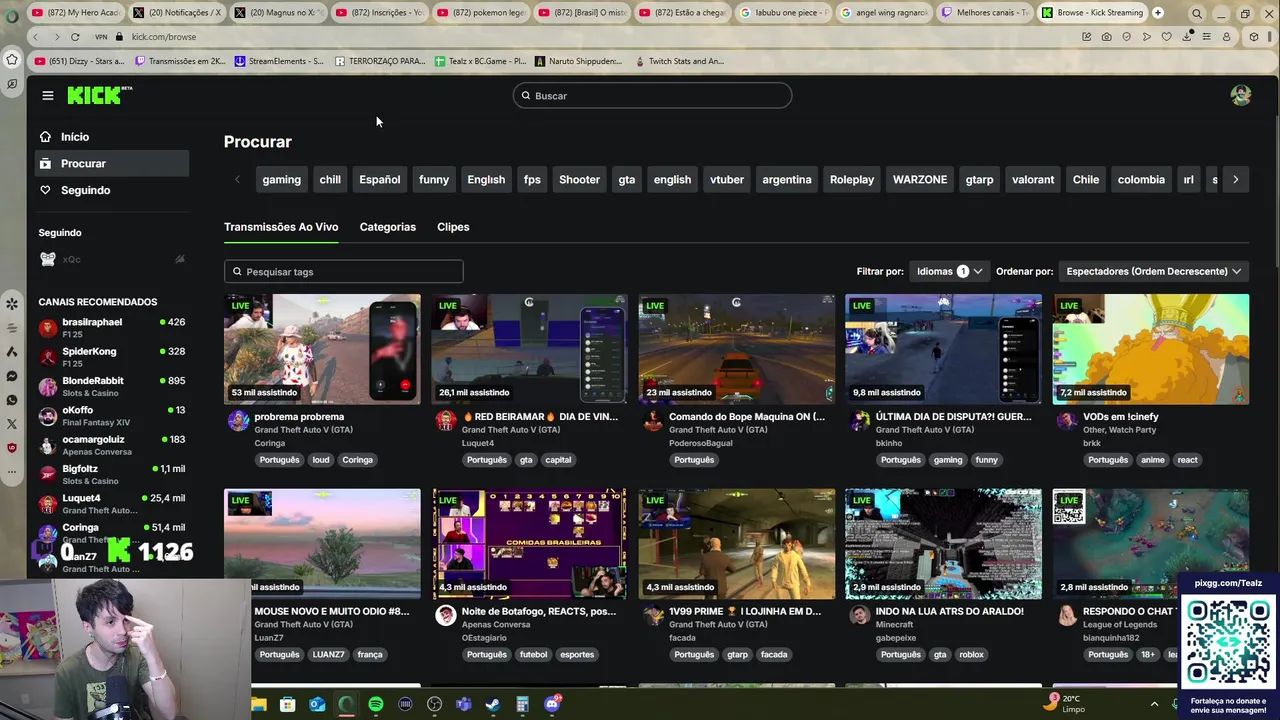This screenshot has height=720, width=1280.
Task: Click the Pesquisar tags field
Action: click(x=343, y=271)
